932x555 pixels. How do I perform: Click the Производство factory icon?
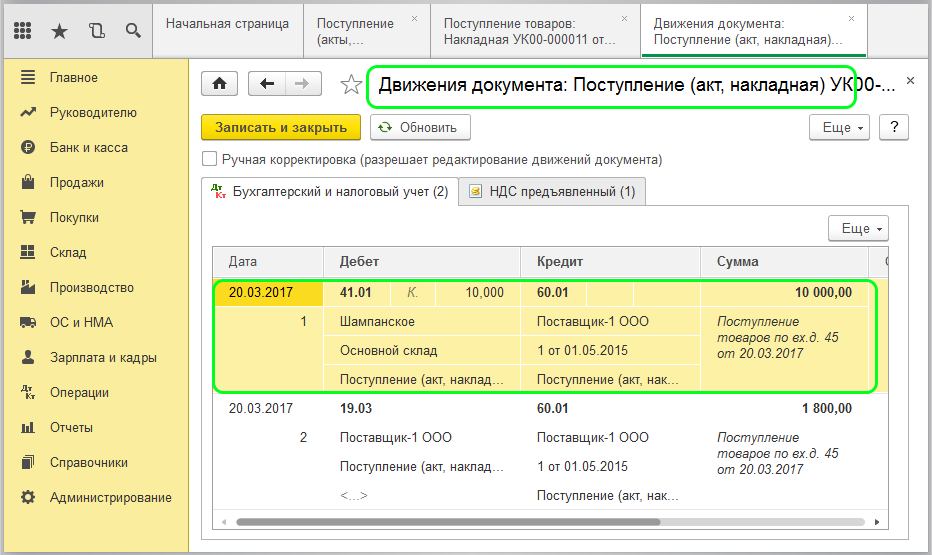click(28, 288)
